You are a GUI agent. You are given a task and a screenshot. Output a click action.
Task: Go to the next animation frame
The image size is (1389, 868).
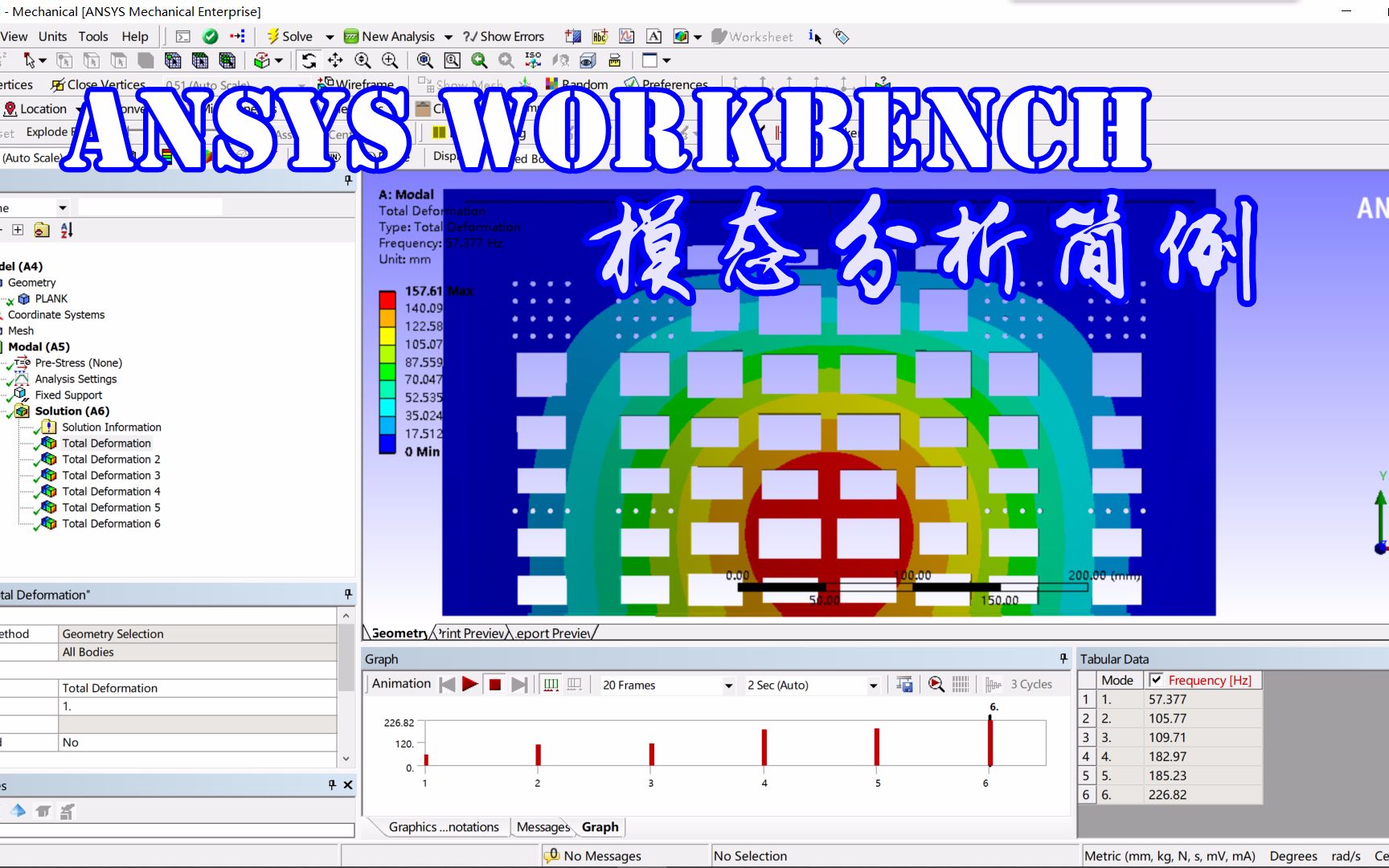point(519,685)
